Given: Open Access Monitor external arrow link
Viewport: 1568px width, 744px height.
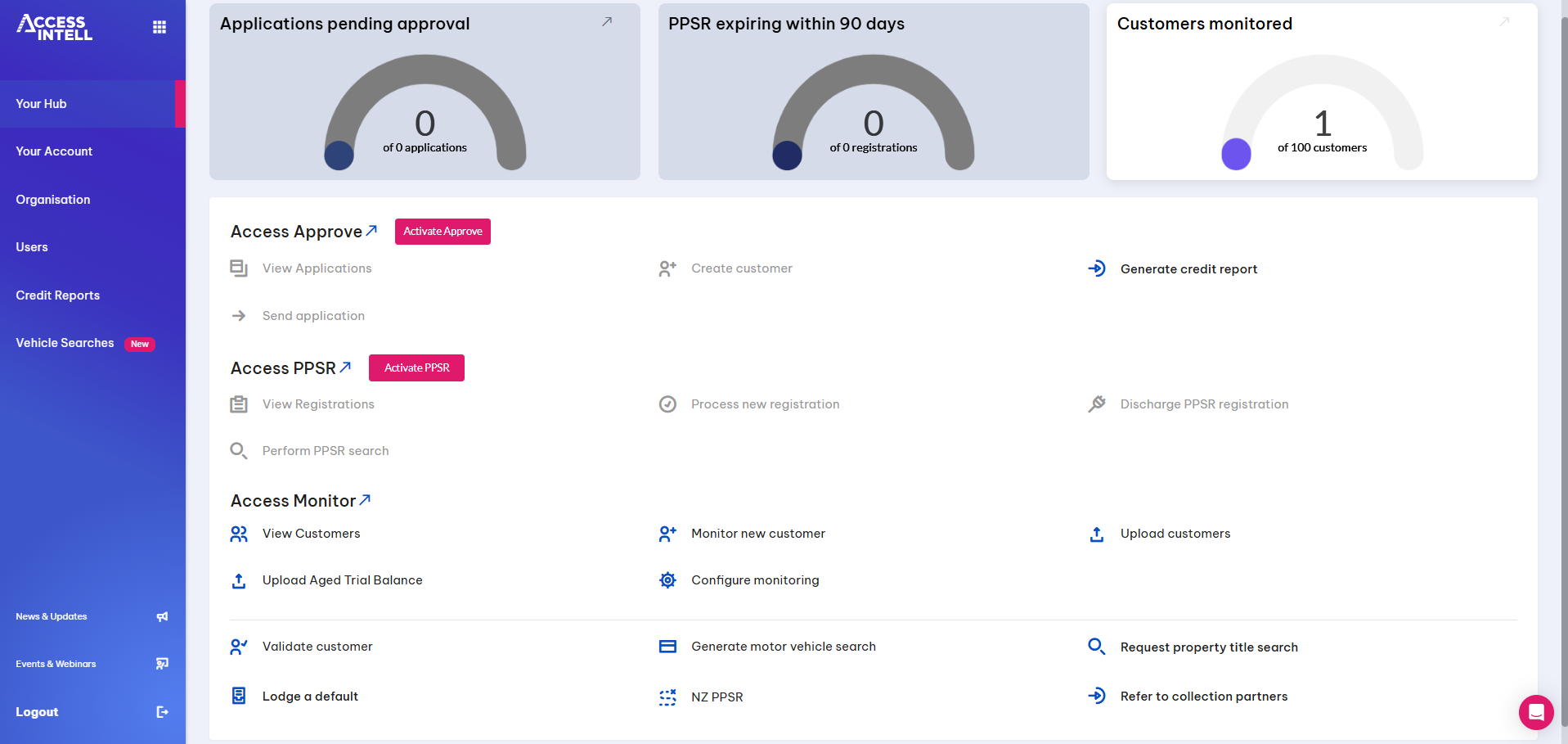Looking at the screenshot, I should click(365, 499).
